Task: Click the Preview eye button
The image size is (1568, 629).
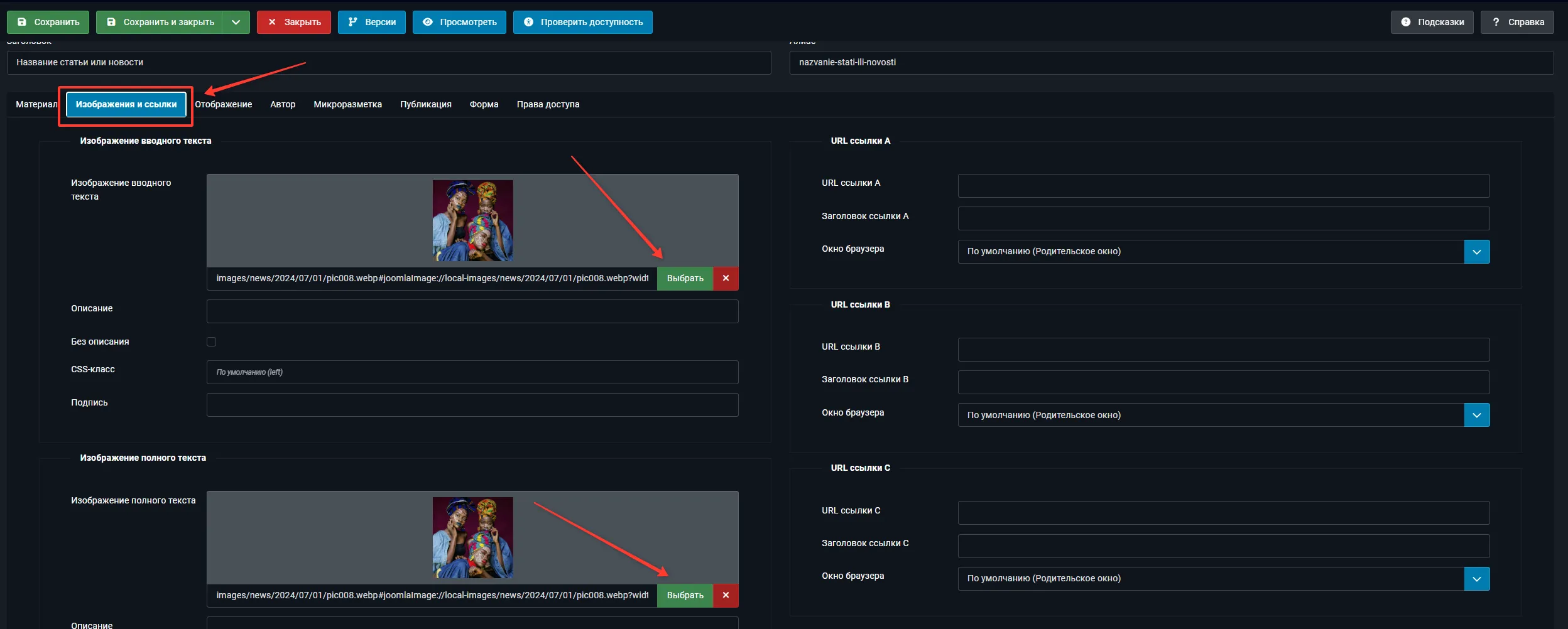Action: point(459,22)
